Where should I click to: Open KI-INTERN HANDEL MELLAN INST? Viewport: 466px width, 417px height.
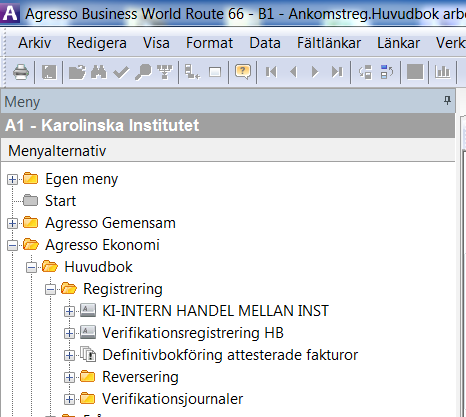pos(215,311)
